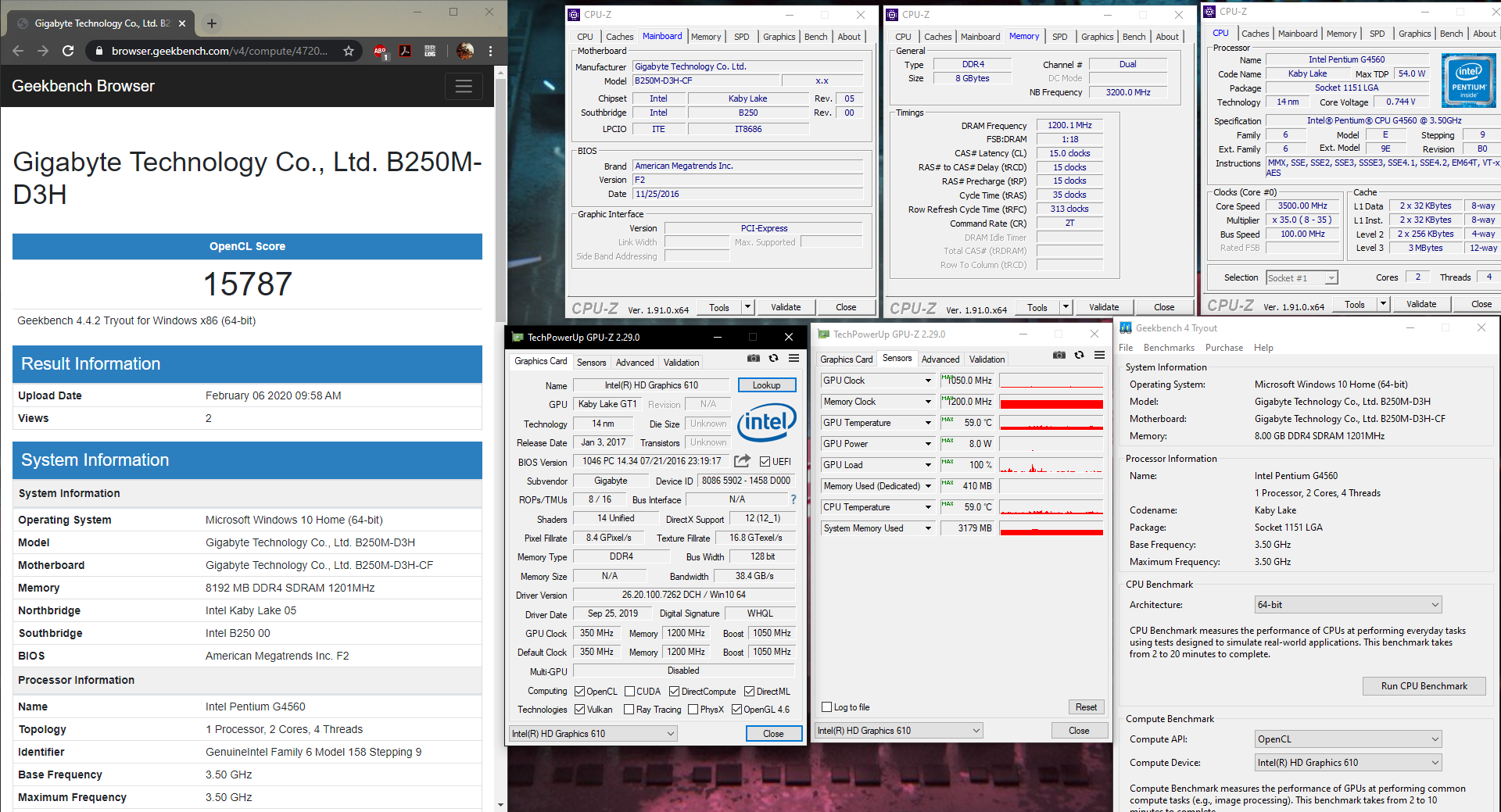Image resolution: width=1501 pixels, height=812 pixels.
Task: Click the Geekbench 4 Tryout title icon
Action: point(1126,327)
